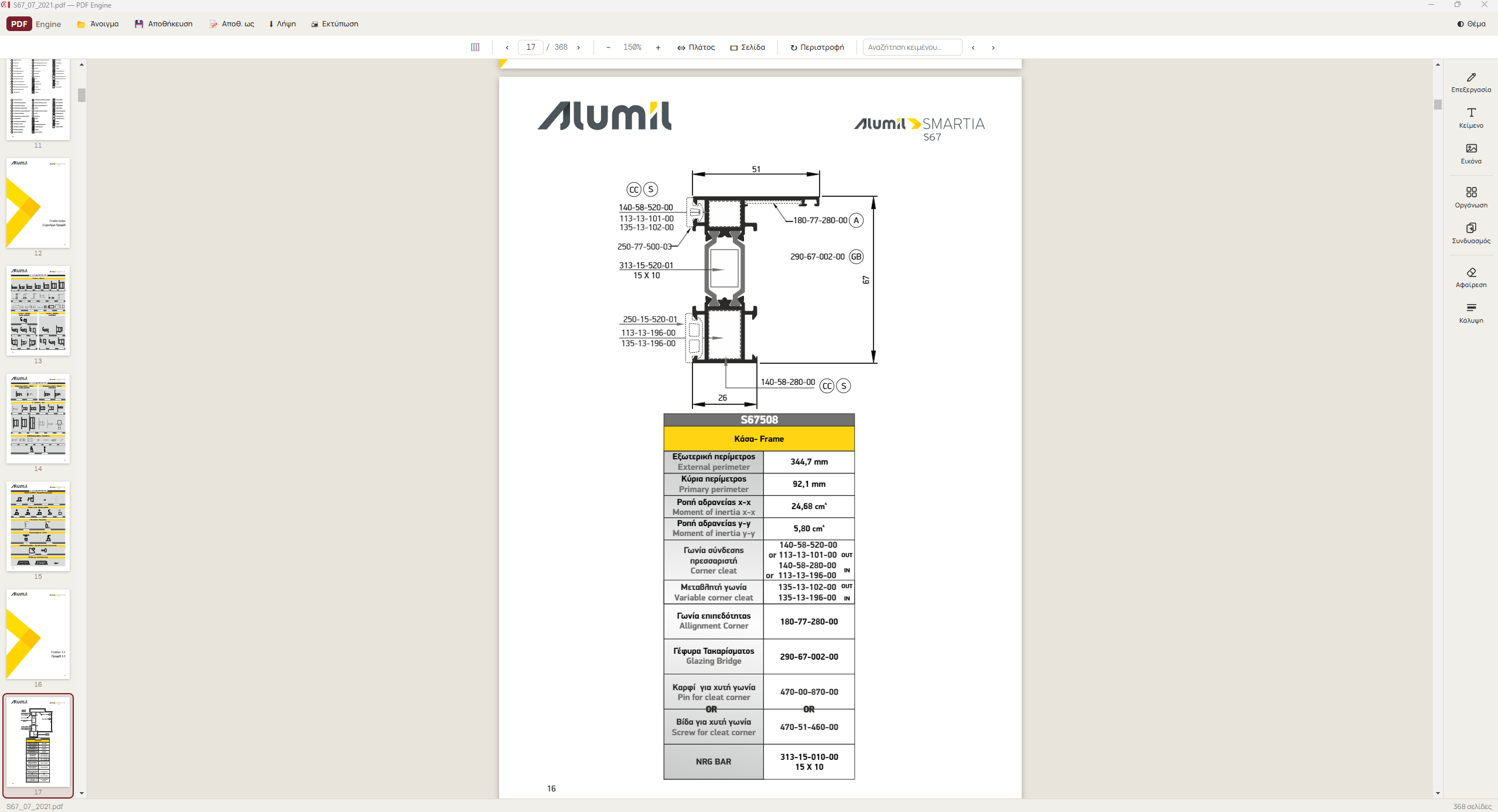Toggle theme with Θέμα button
Image resolution: width=1498 pixels, height=812 pixels.
tap(1471, 24)
